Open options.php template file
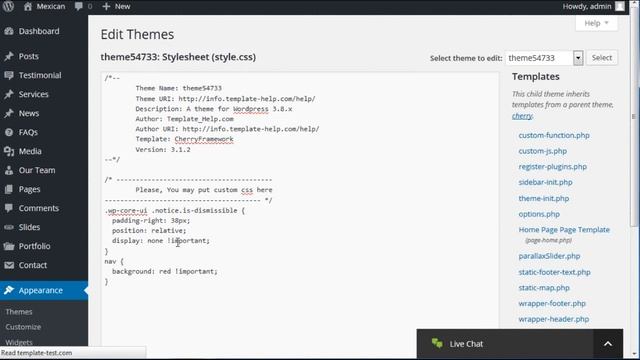The height and width of the screenshot is (360, 640). tap(539, 214)
